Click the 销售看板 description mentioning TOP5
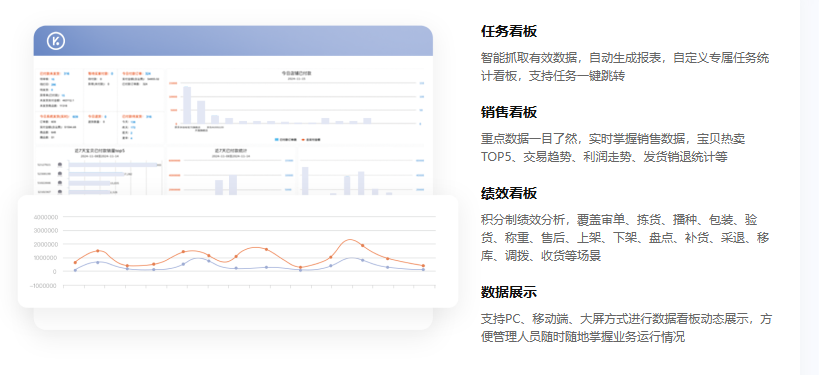This screenshot has height=375, width=819. (x=613, y=148)
